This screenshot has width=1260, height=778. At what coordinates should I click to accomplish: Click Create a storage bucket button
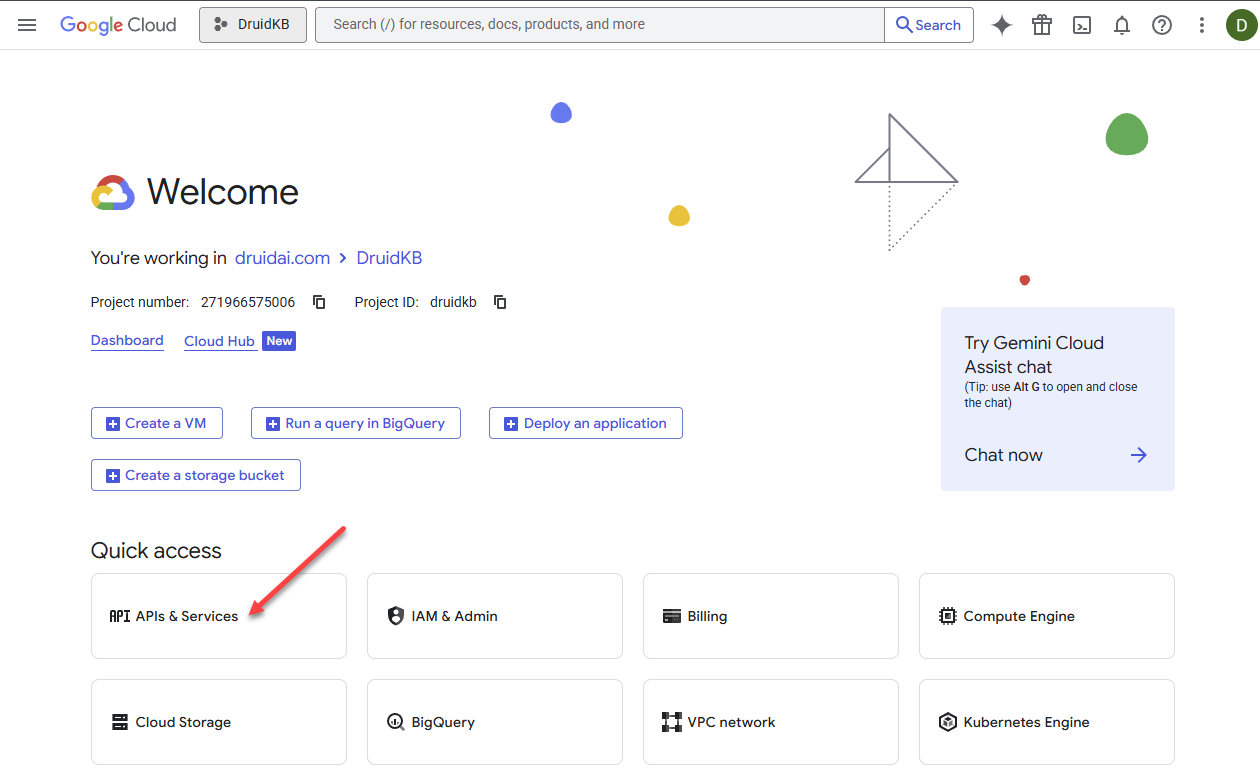tap(196, 475)
